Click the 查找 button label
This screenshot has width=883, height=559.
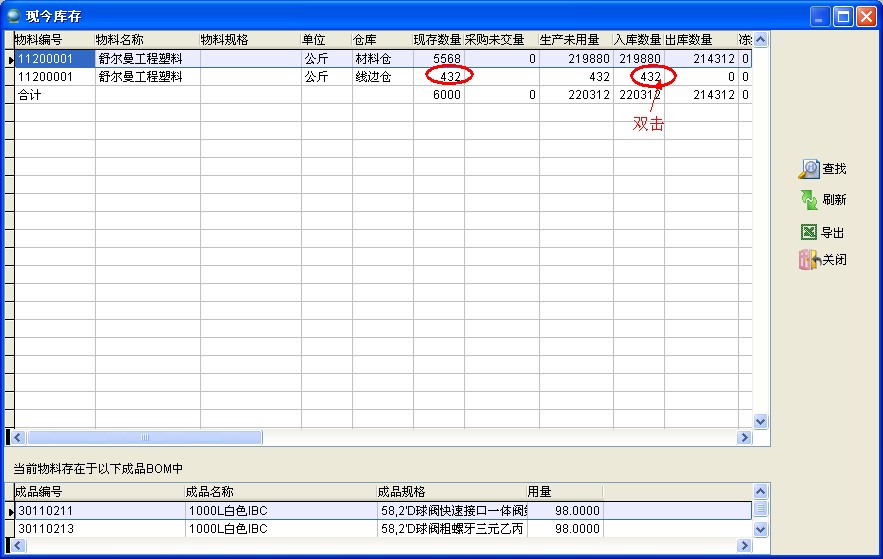click(834, 168)
